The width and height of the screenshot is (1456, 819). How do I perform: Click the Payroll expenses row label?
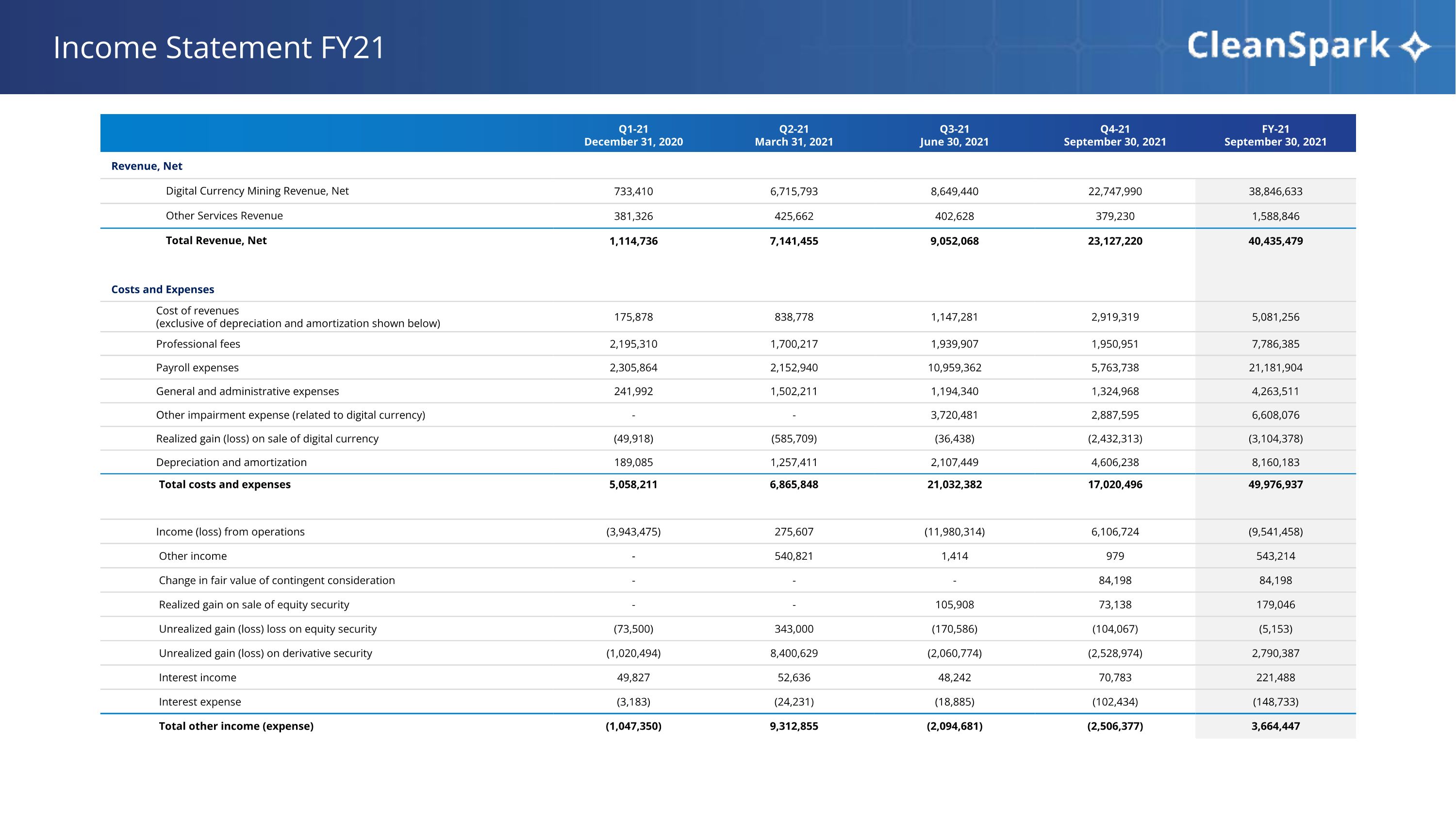pos(197,368)
